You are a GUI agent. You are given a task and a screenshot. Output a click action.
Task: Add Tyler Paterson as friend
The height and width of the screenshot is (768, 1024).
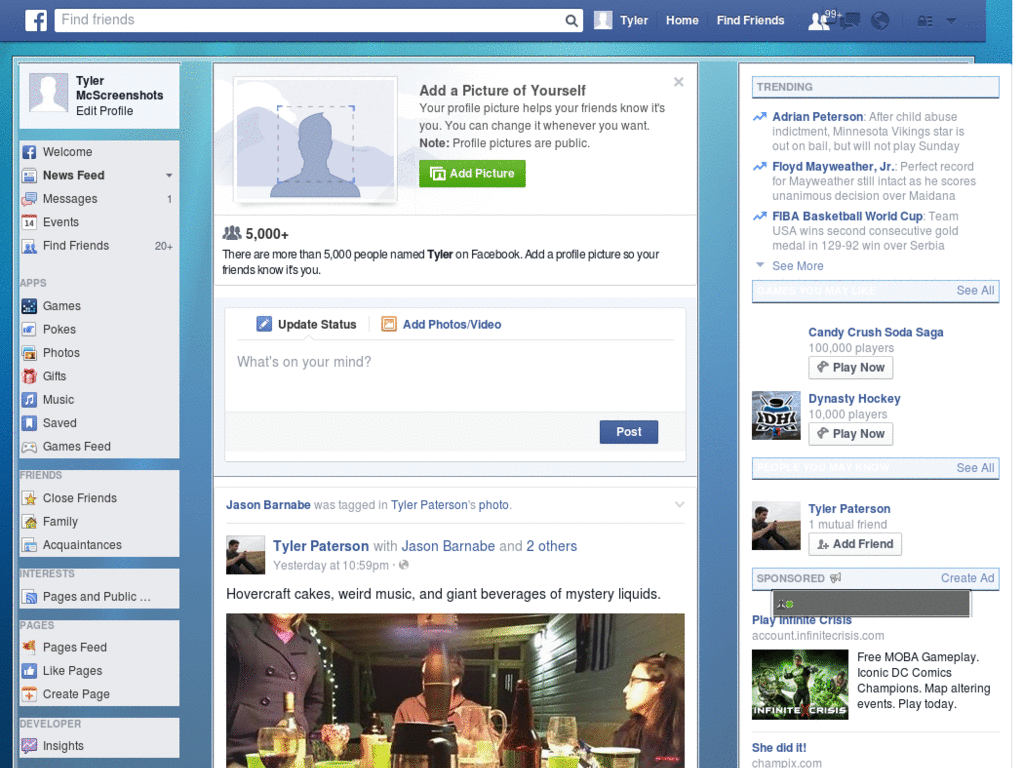(855, 544)
